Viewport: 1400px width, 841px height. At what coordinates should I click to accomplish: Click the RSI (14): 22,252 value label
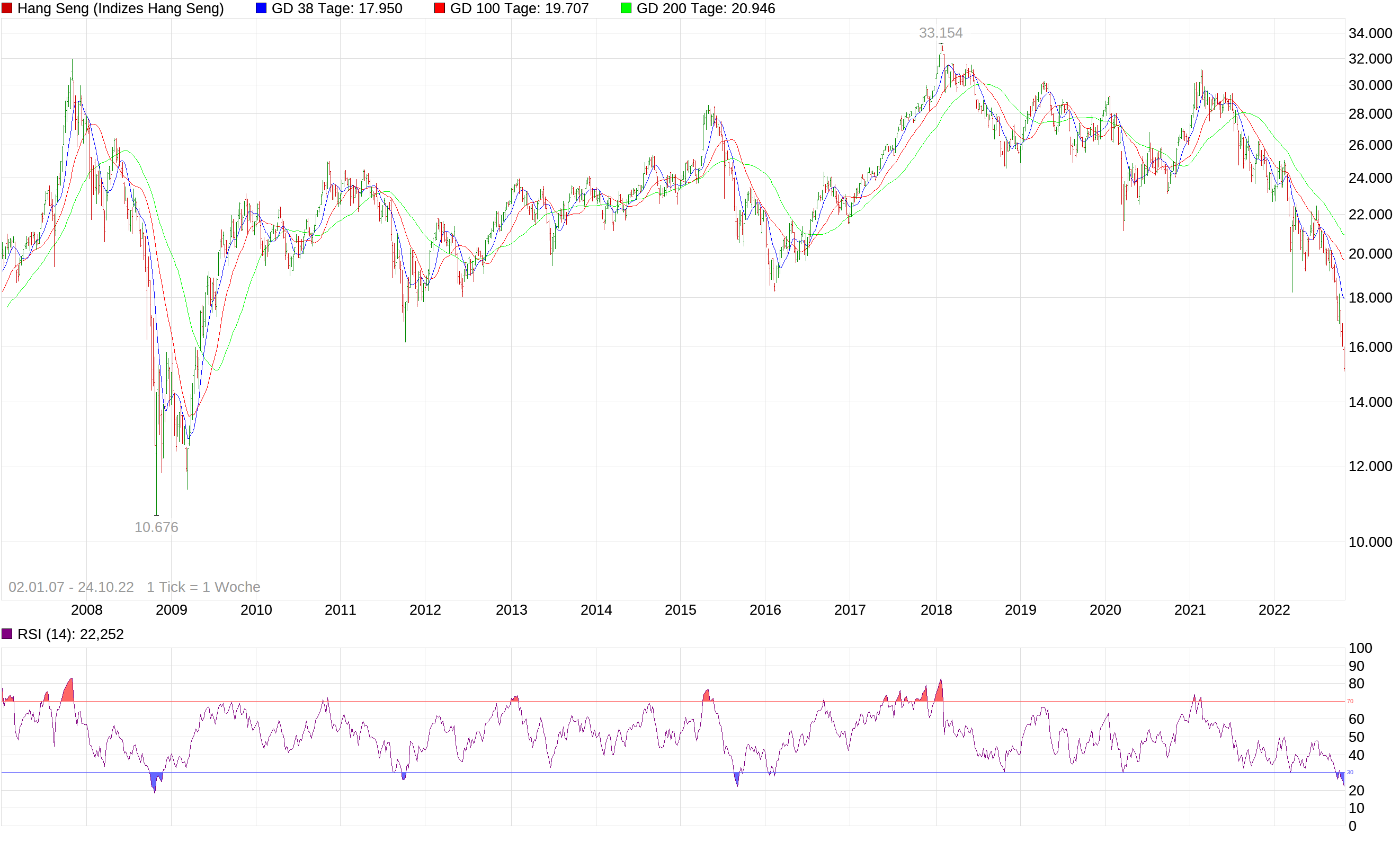[71, 634]
